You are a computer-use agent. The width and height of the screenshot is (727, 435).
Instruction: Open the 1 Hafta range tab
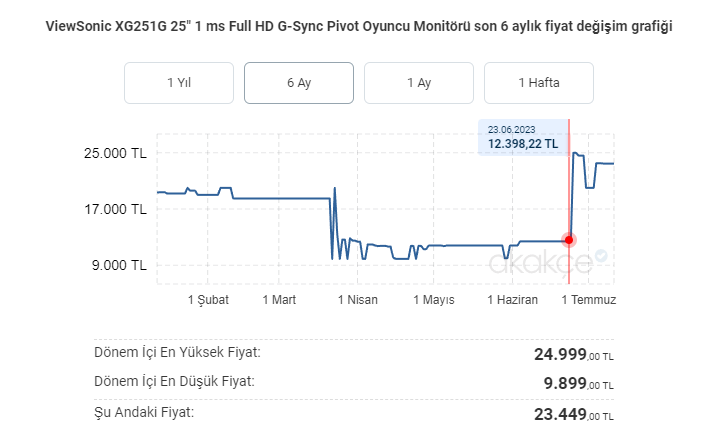point(539,83)
